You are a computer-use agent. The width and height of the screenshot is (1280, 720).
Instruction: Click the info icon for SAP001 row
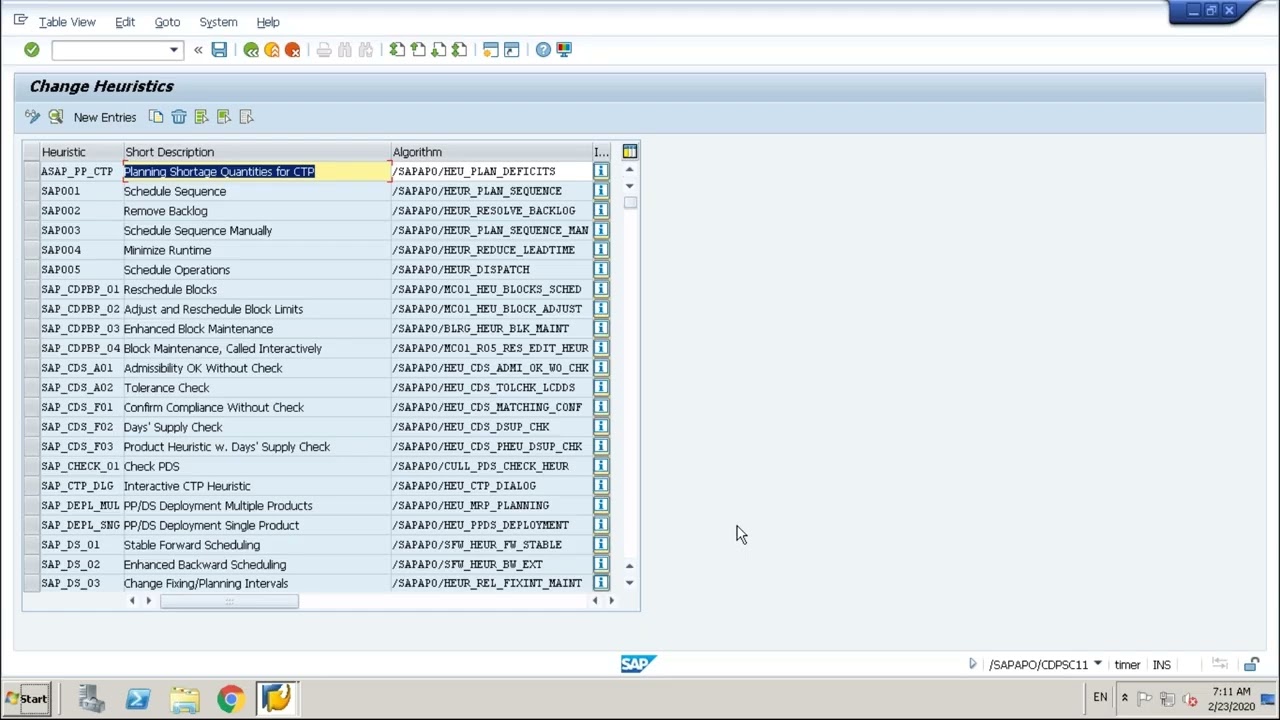tap(601, 191)
